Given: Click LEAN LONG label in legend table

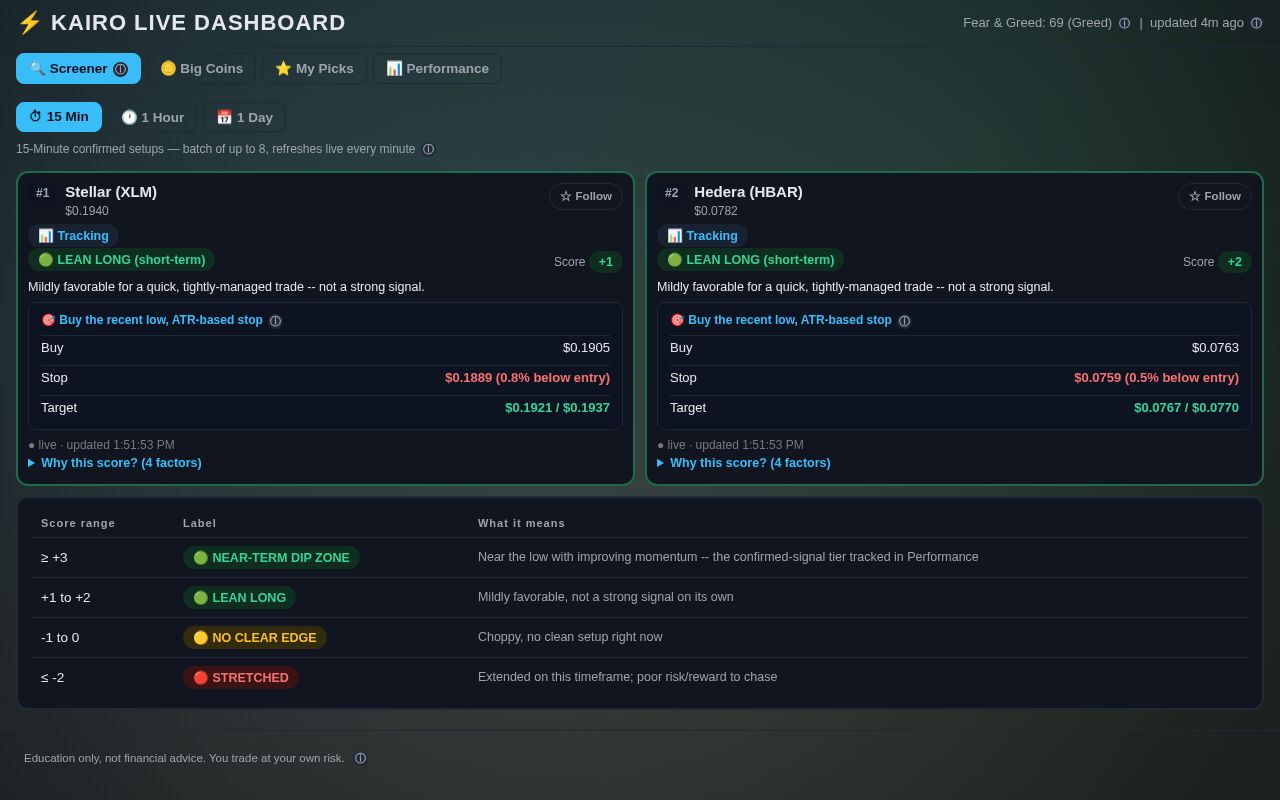Looking at the screenshot, I should point(239,598).
